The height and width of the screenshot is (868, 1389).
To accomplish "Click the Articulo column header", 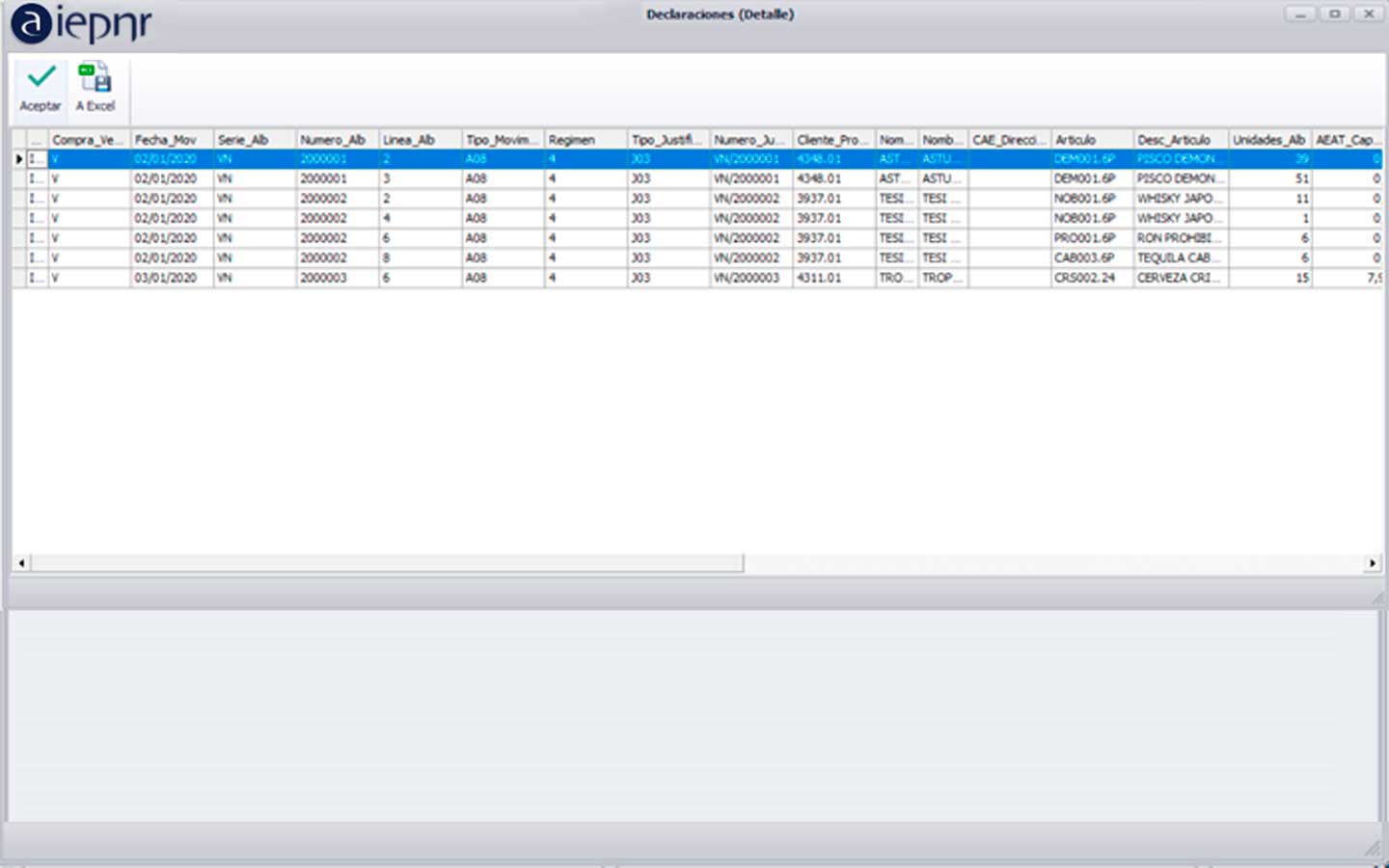I will click(1091, 140).
